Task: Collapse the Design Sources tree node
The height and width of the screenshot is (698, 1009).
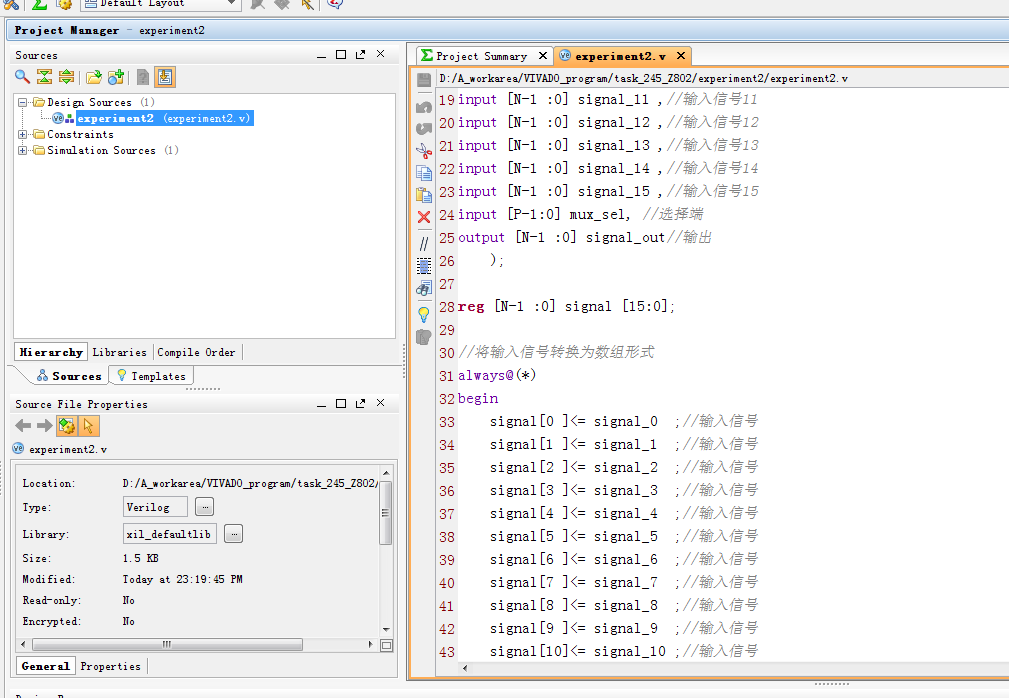Action: tap(23, 102)
